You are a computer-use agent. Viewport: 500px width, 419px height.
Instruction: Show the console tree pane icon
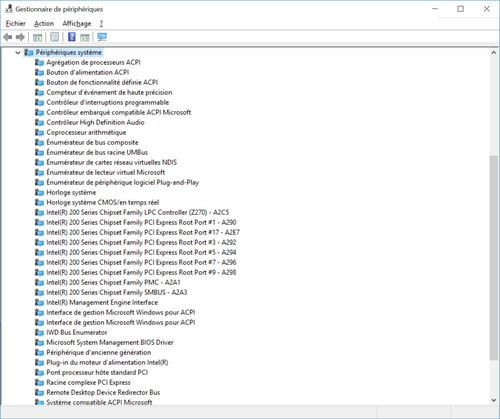(x=37, y=37)
